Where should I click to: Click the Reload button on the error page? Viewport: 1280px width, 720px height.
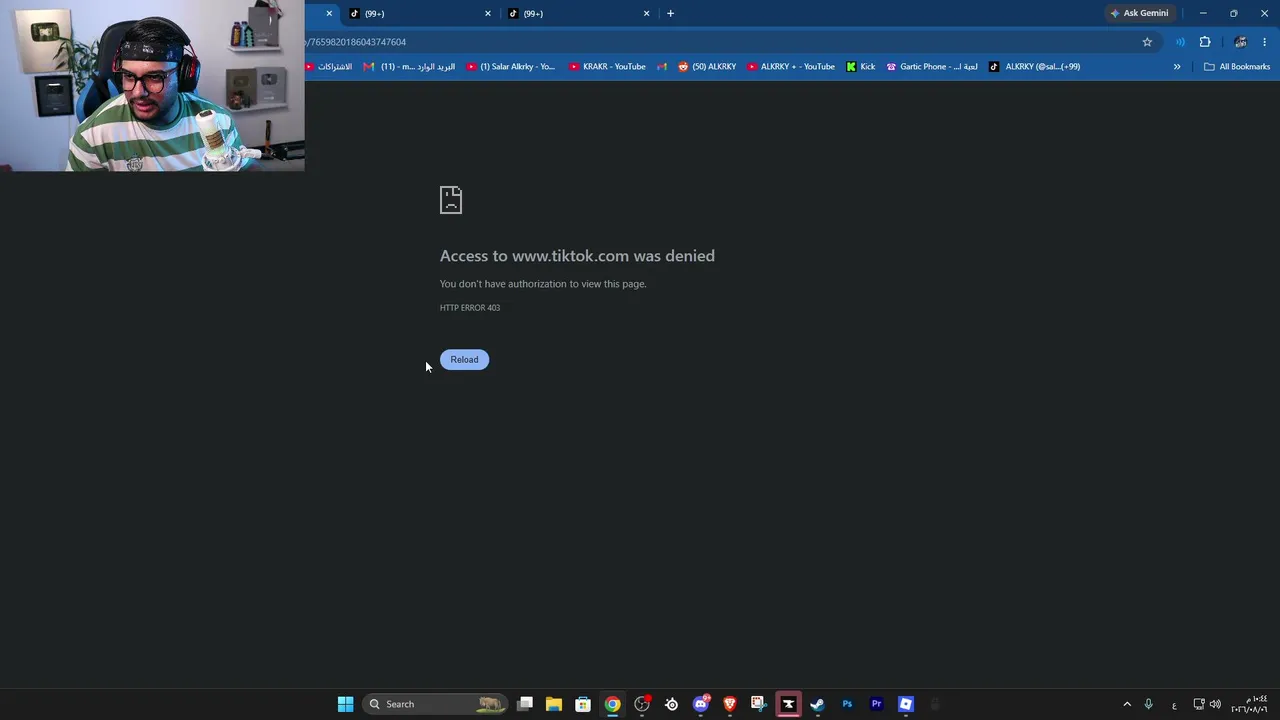tap(464, 359)
